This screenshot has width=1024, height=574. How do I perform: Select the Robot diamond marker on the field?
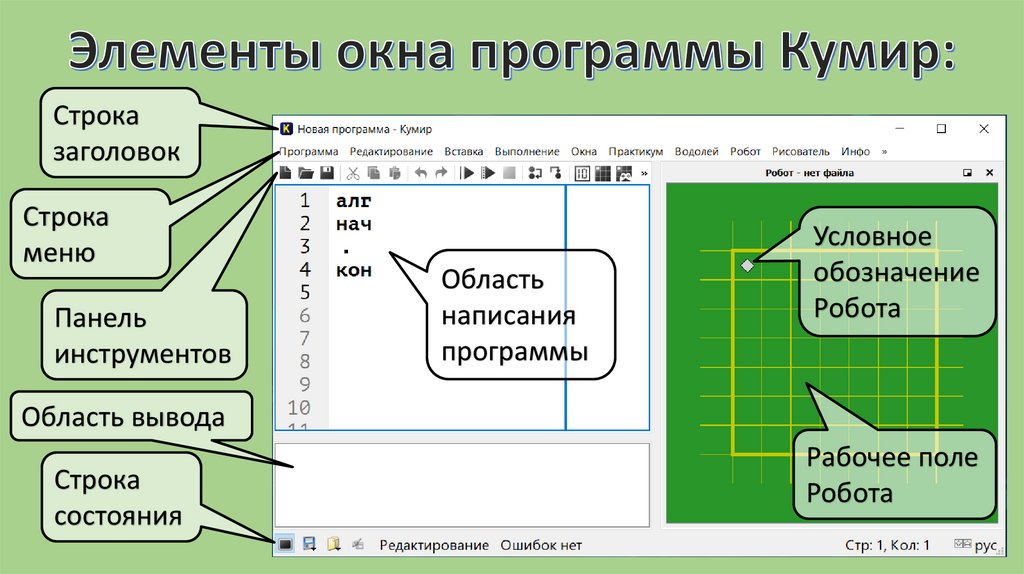coord(748,265)
